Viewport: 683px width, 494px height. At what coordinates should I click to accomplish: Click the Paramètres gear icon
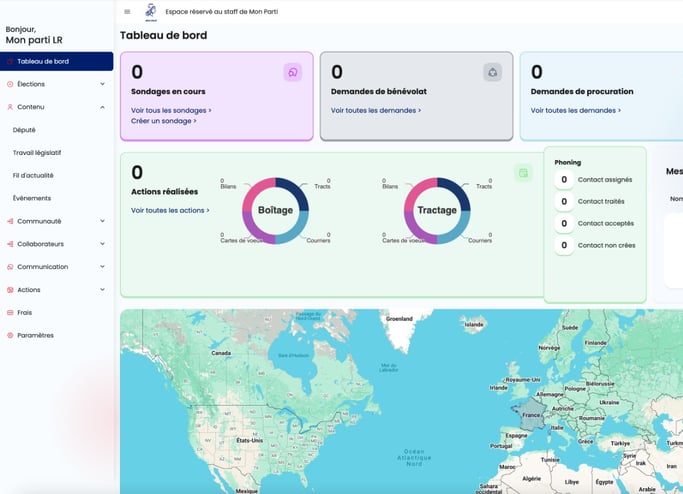click(x=10, y=335)
